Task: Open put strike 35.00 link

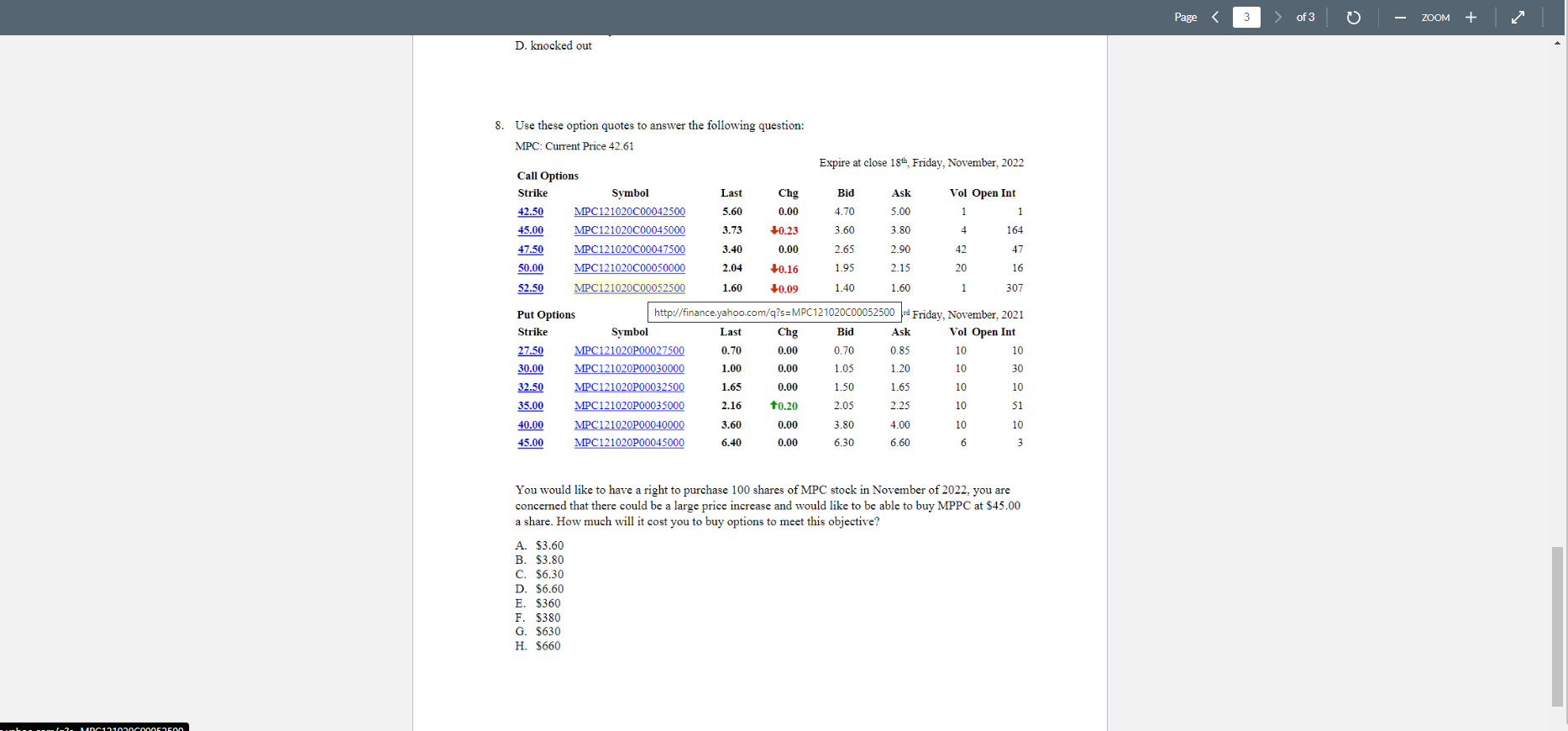Action: (530, 406)
